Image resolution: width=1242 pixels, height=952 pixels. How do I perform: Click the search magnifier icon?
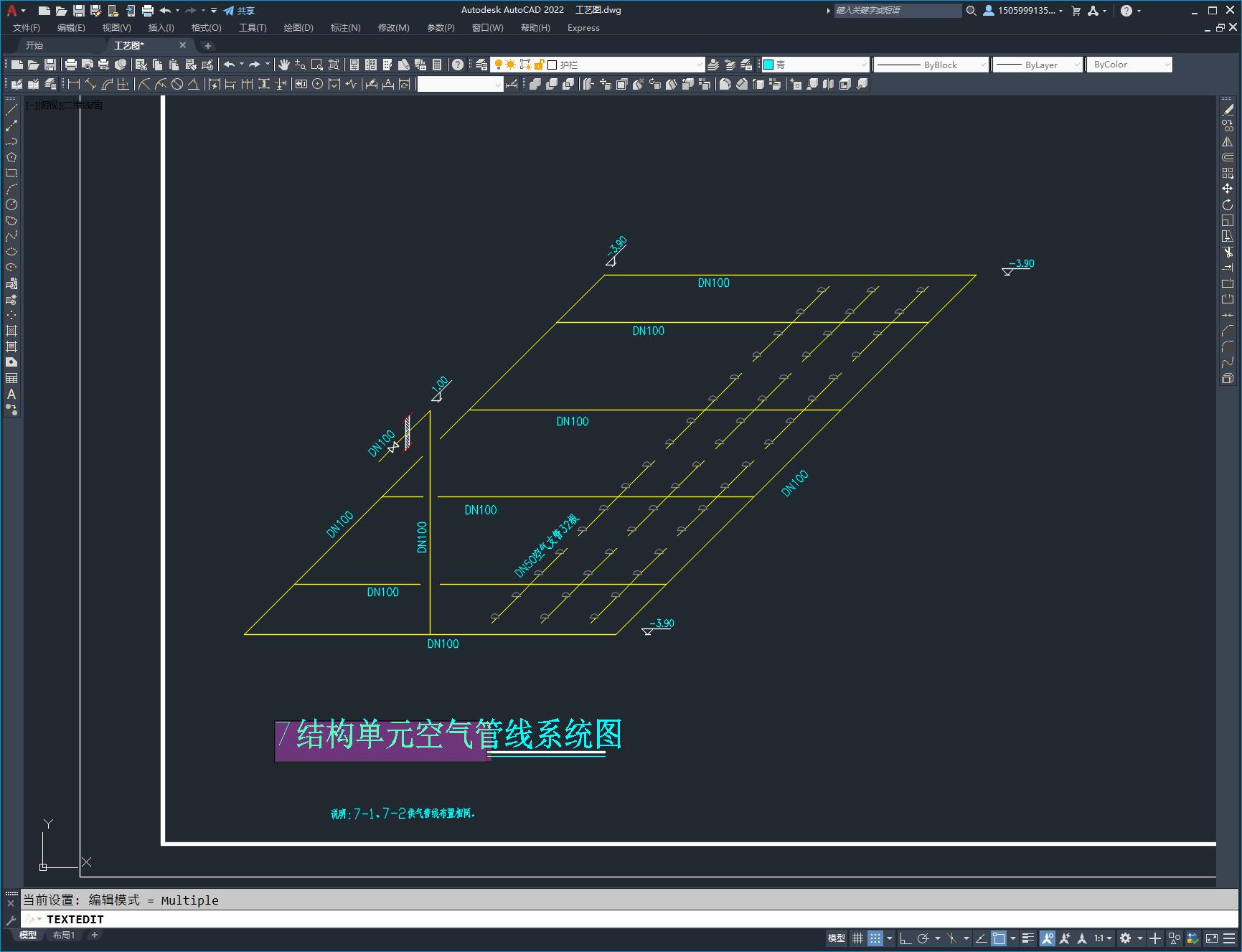click(x=972, y=11)
